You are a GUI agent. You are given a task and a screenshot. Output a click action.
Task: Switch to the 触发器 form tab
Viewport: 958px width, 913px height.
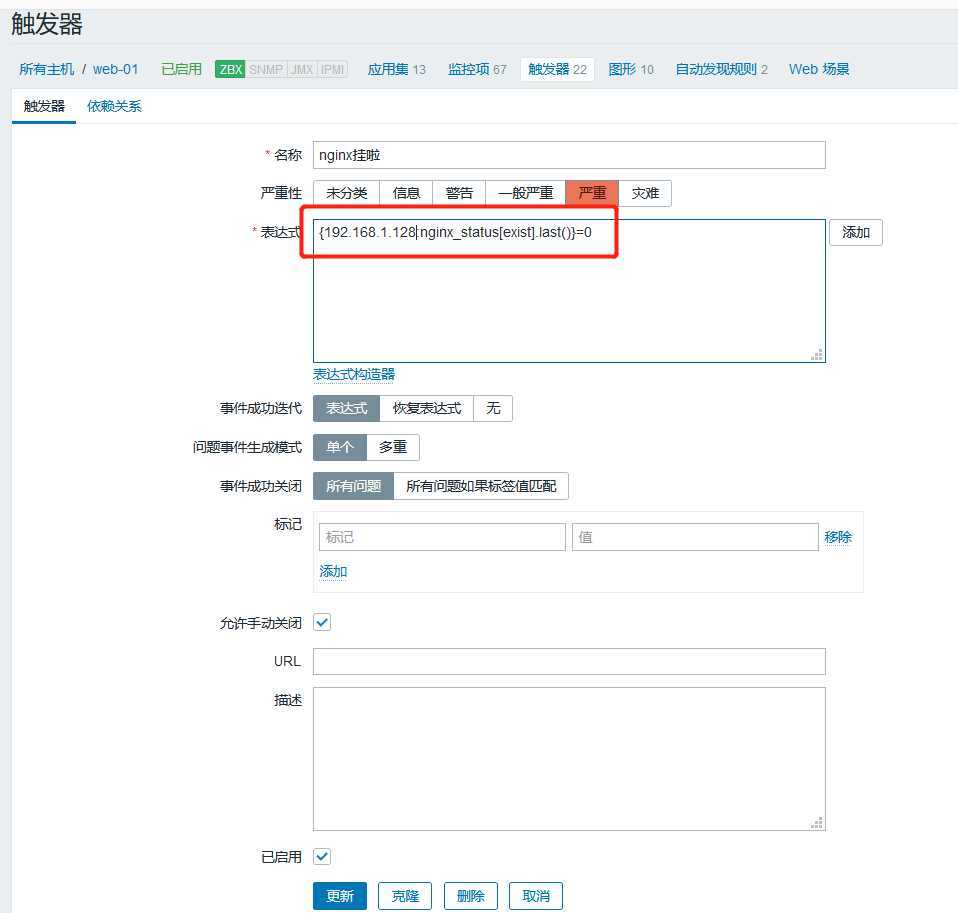tap(44, 106)
